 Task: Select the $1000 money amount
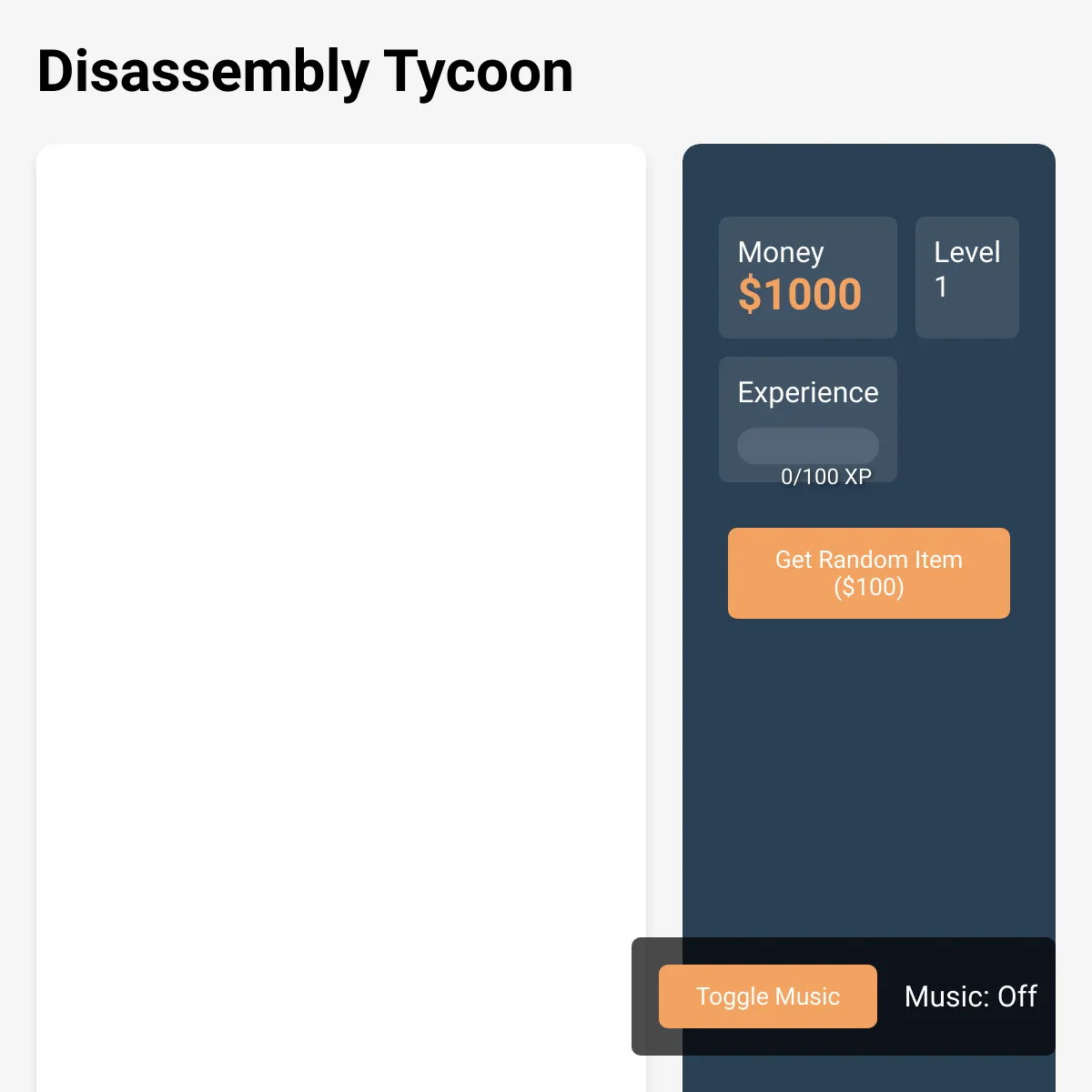799,294
